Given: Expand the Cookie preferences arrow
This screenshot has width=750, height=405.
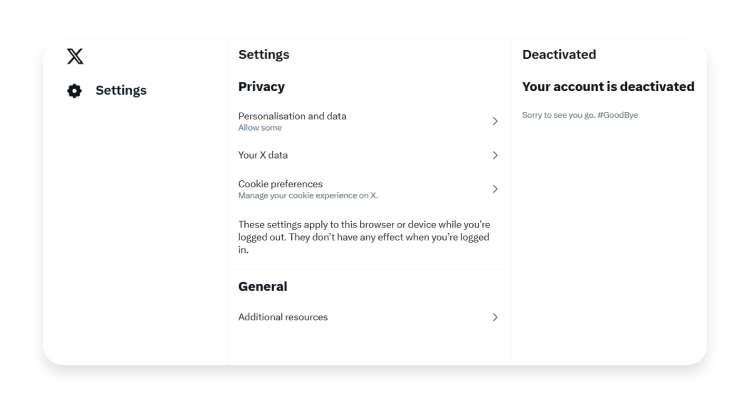Looking at the screenshot, I should tap(495, 189).
